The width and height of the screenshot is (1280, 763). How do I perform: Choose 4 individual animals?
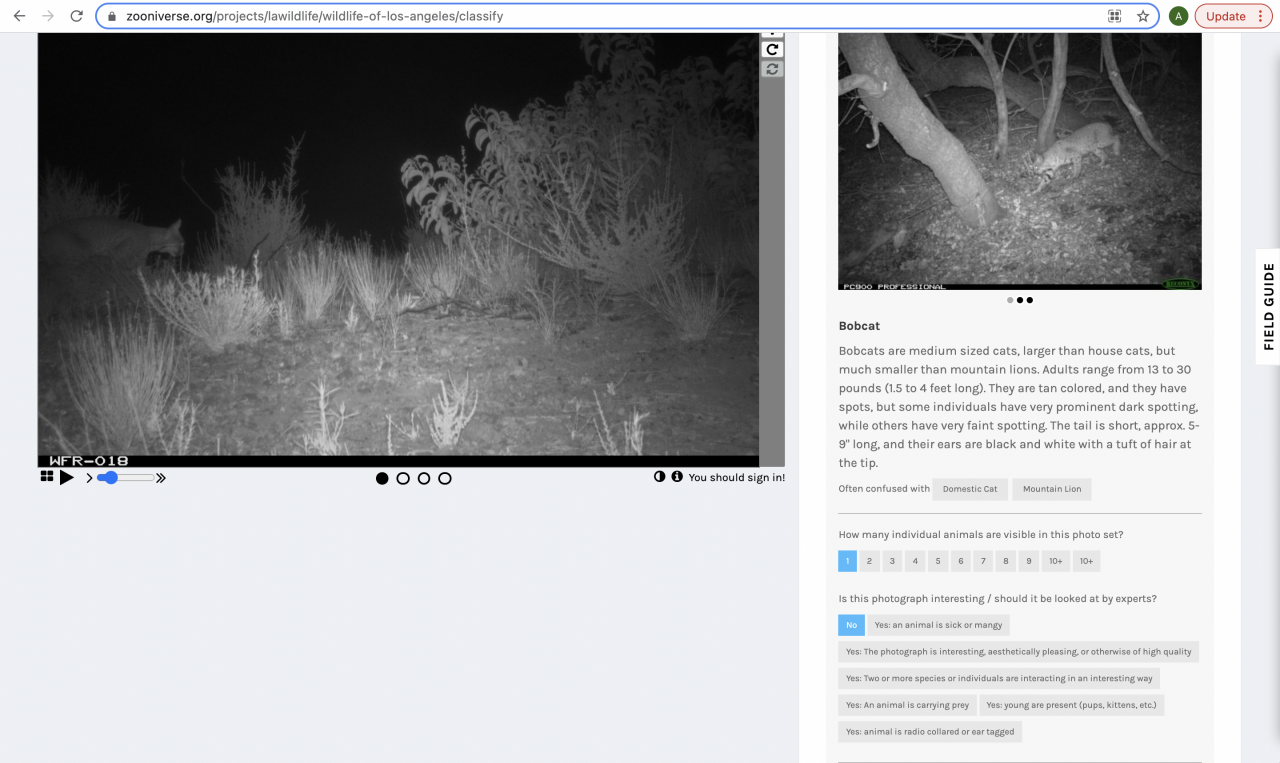click(x=915, y=561)
